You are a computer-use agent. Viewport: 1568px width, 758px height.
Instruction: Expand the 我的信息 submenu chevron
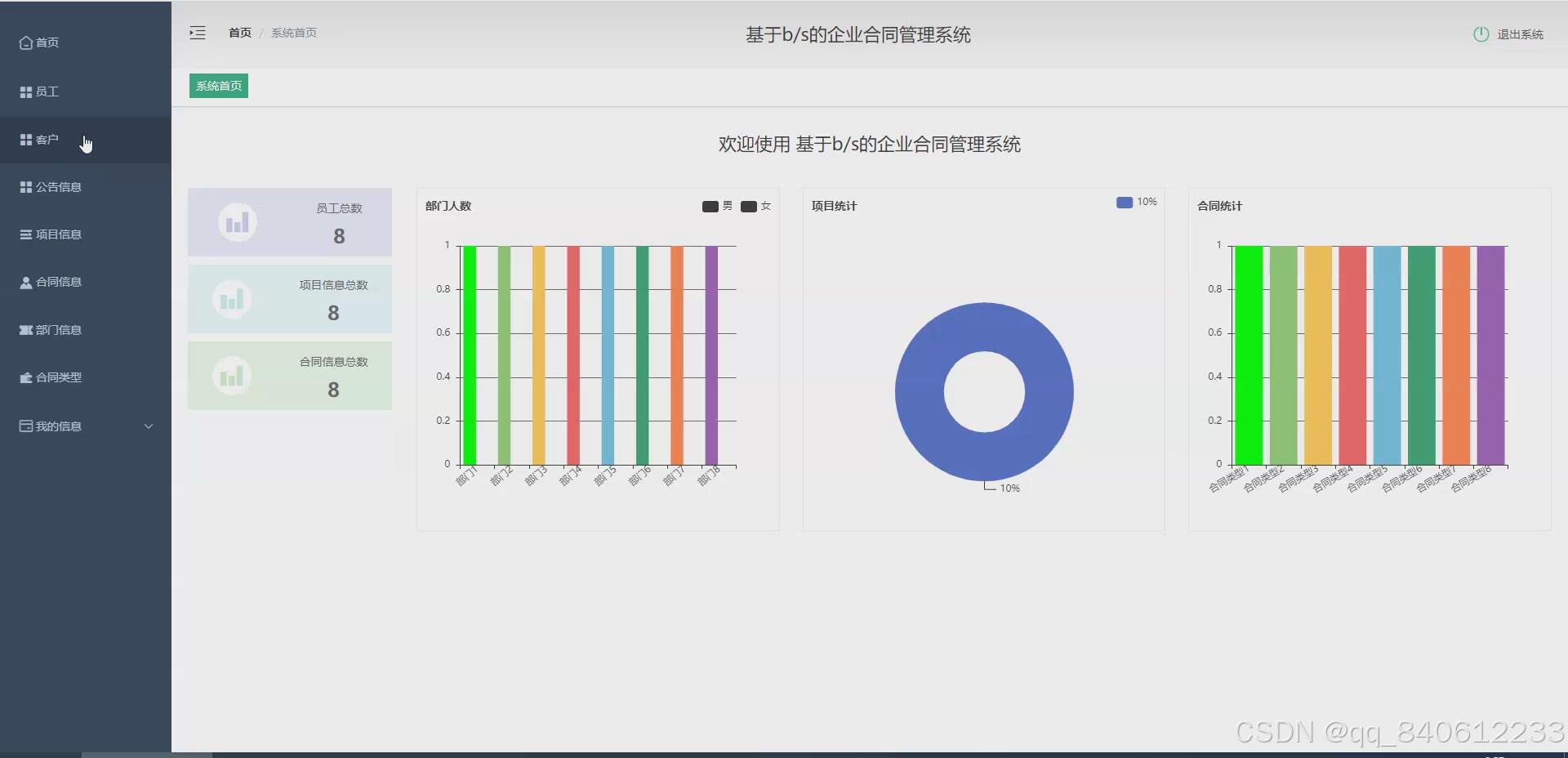[x=148, y=426]
